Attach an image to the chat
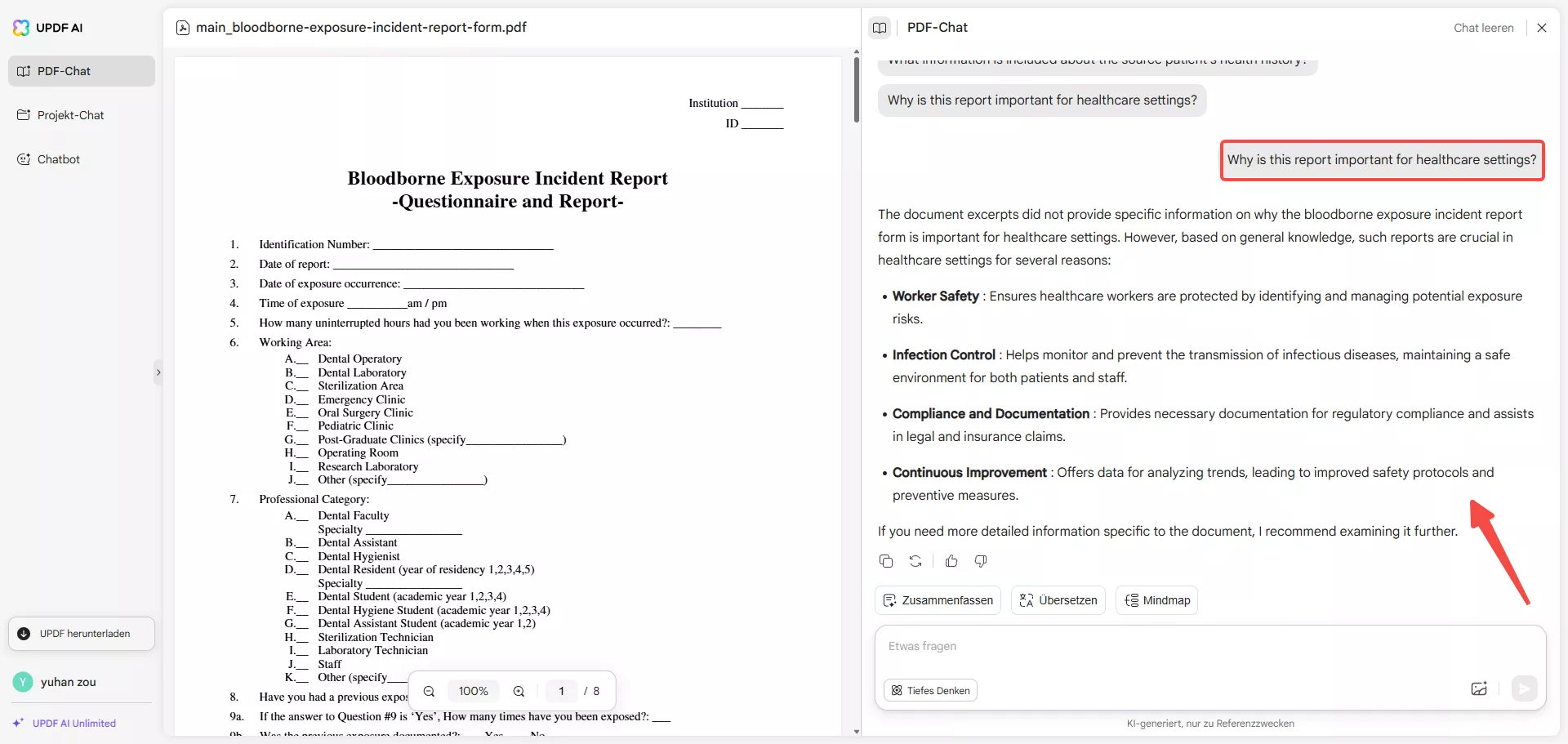This screenshot has width=1568, height=744. tap(1479, 689)
